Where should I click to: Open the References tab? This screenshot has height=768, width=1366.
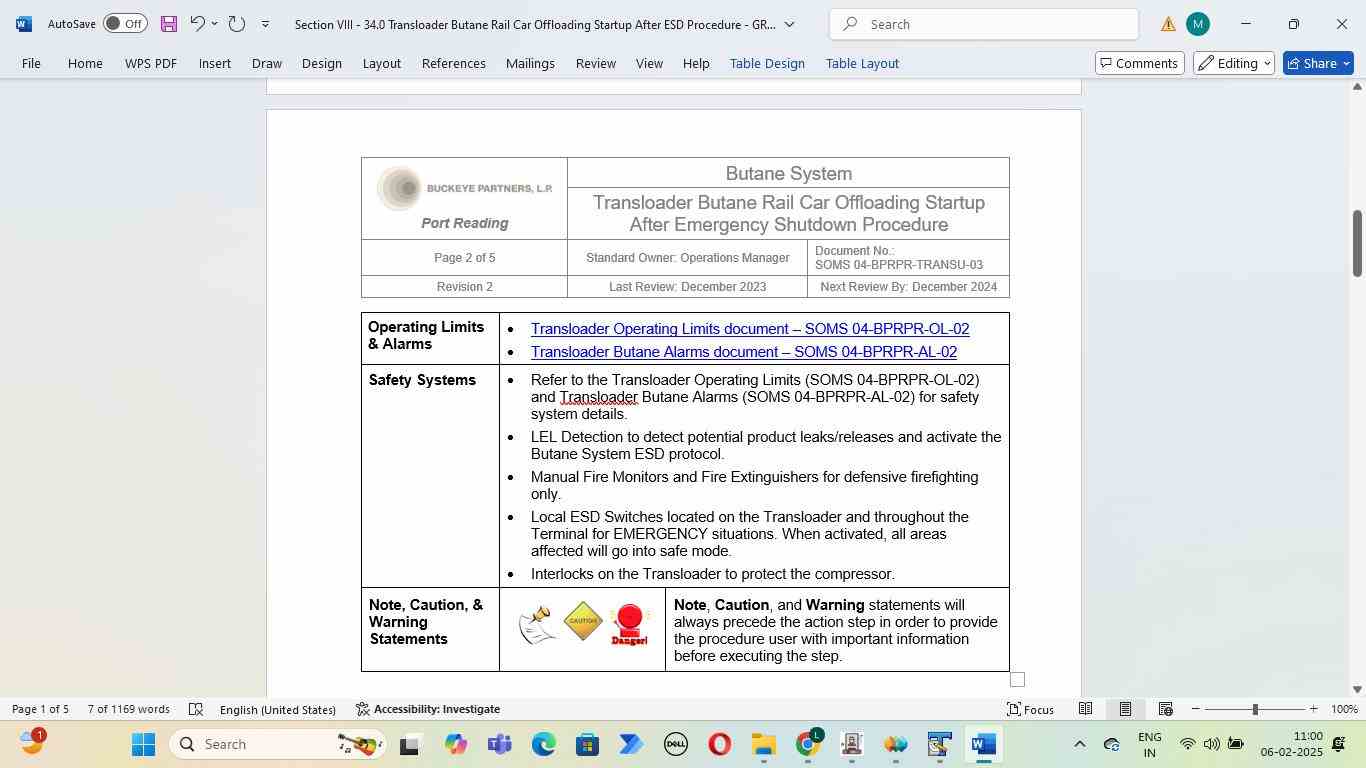pos(454,63)
